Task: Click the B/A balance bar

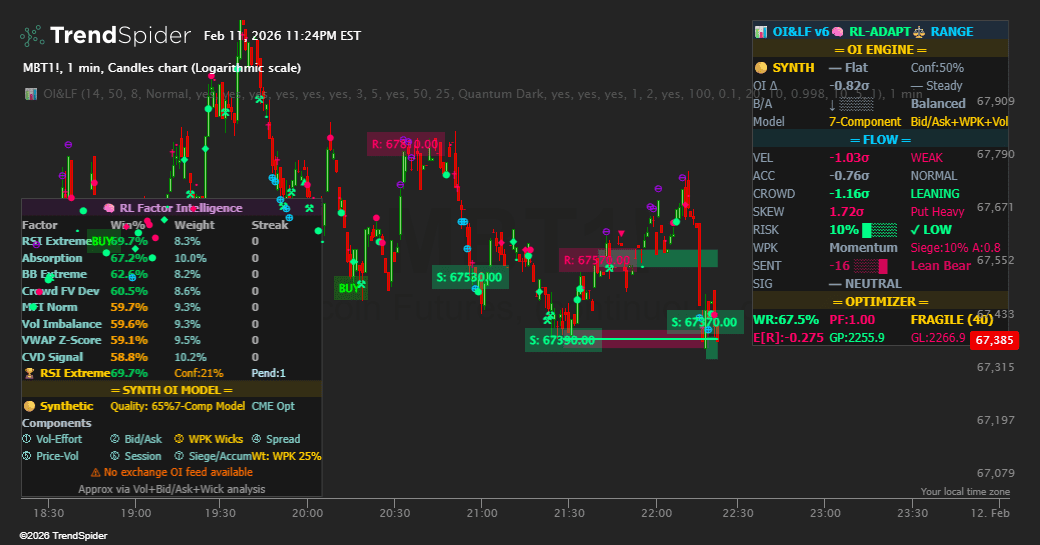Action: point(856,104)
